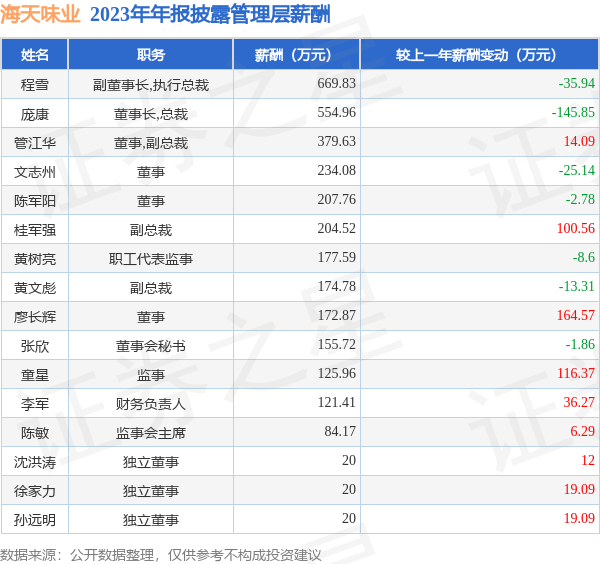Click the 海天味业 company name in title
600x564 pixels.
click(40, 15)
